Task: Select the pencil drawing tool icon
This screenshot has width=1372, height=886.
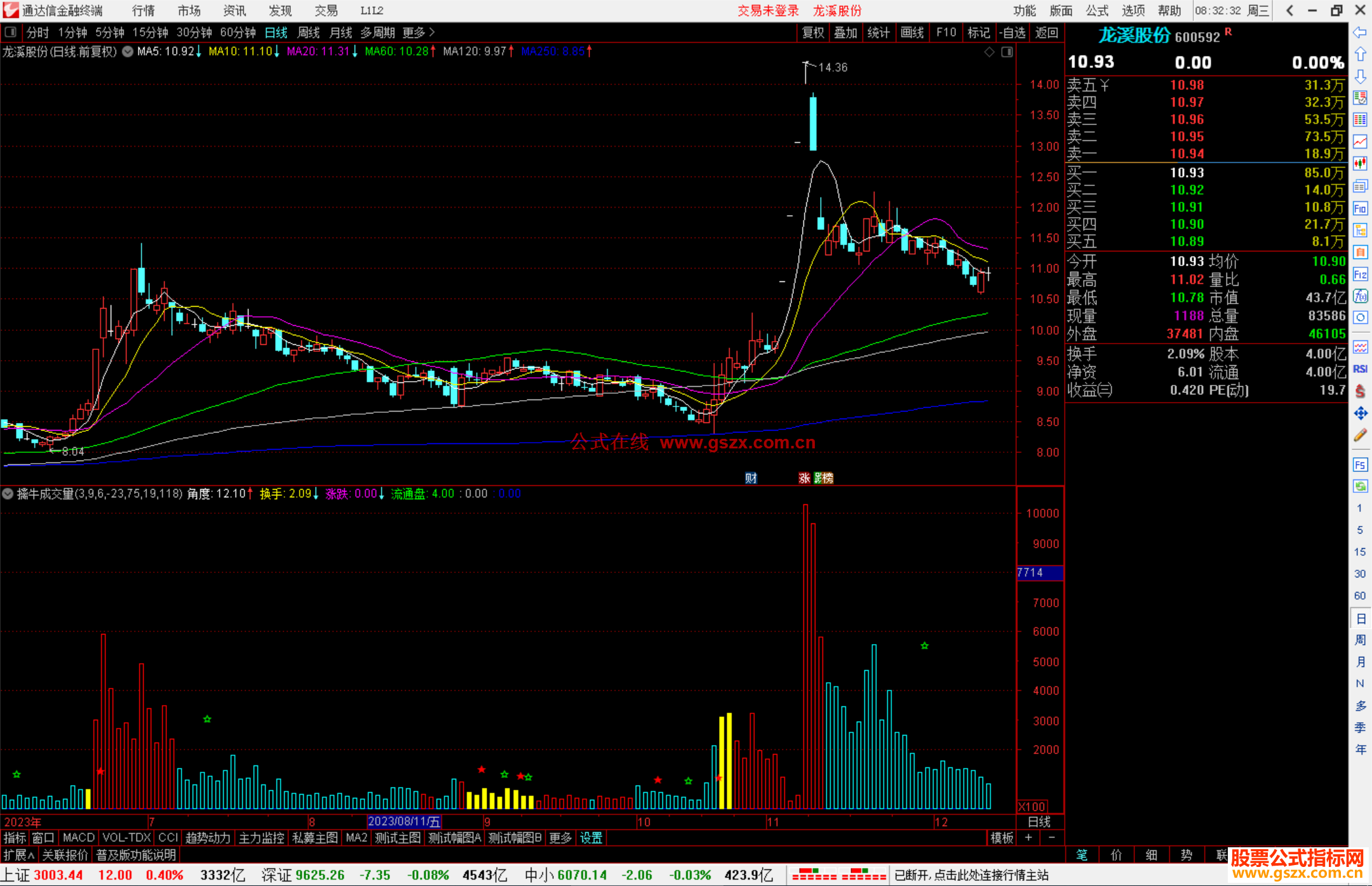Action: tap(1360, 436)
